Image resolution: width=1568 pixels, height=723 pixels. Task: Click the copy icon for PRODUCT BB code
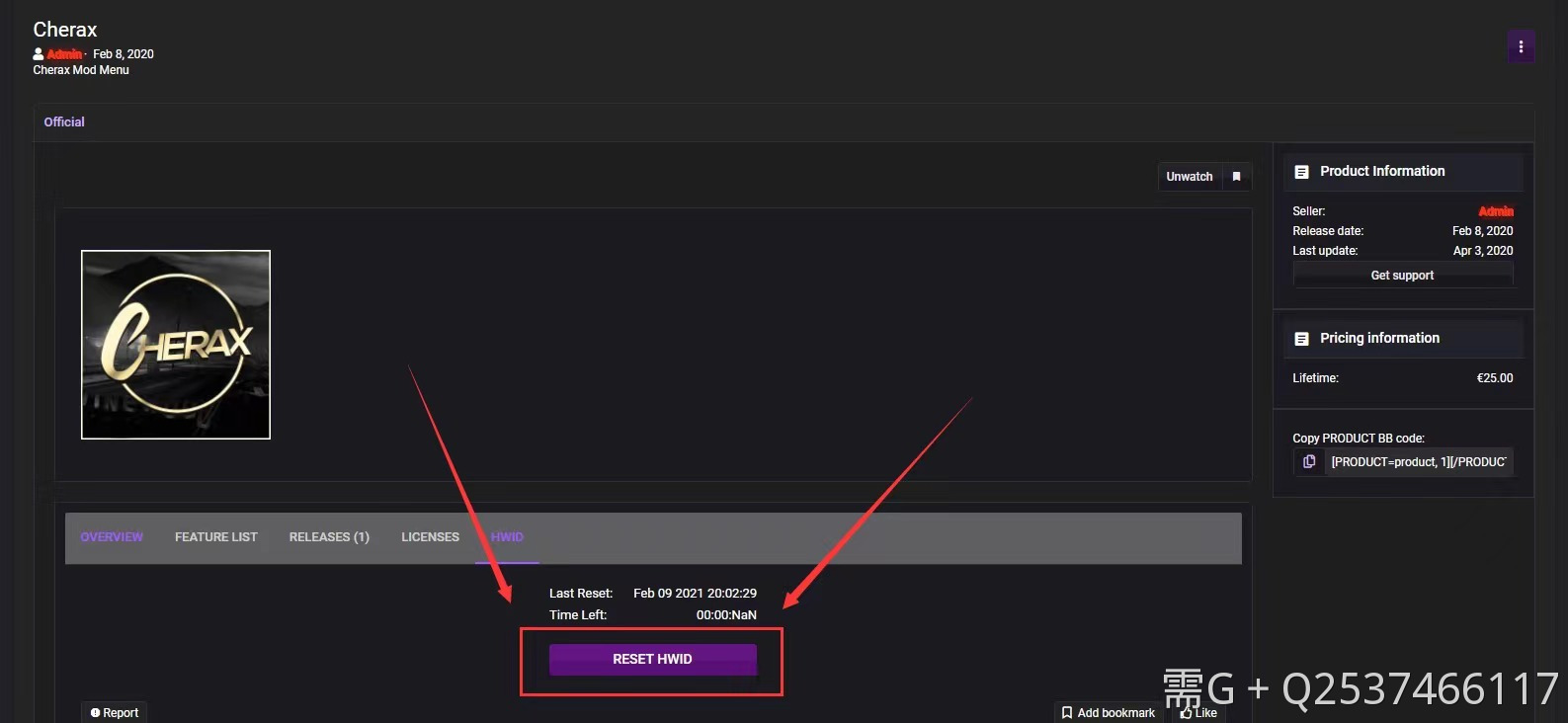[x=1309, y=461]
